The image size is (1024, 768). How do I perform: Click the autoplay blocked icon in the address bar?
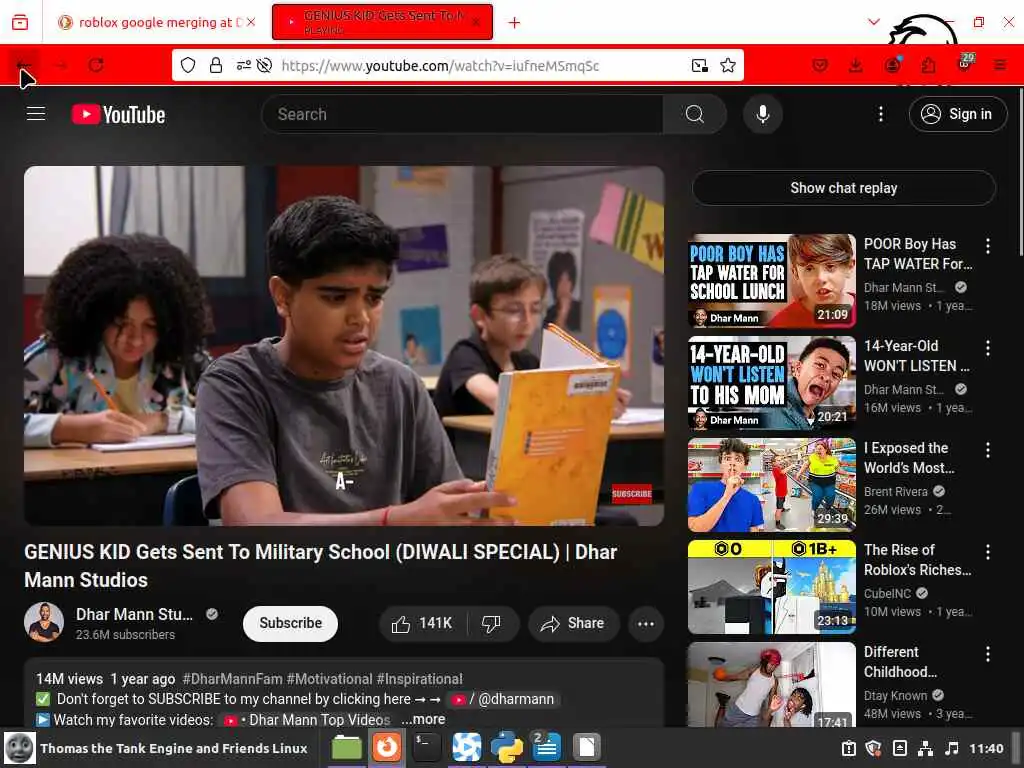pos(264,65)
